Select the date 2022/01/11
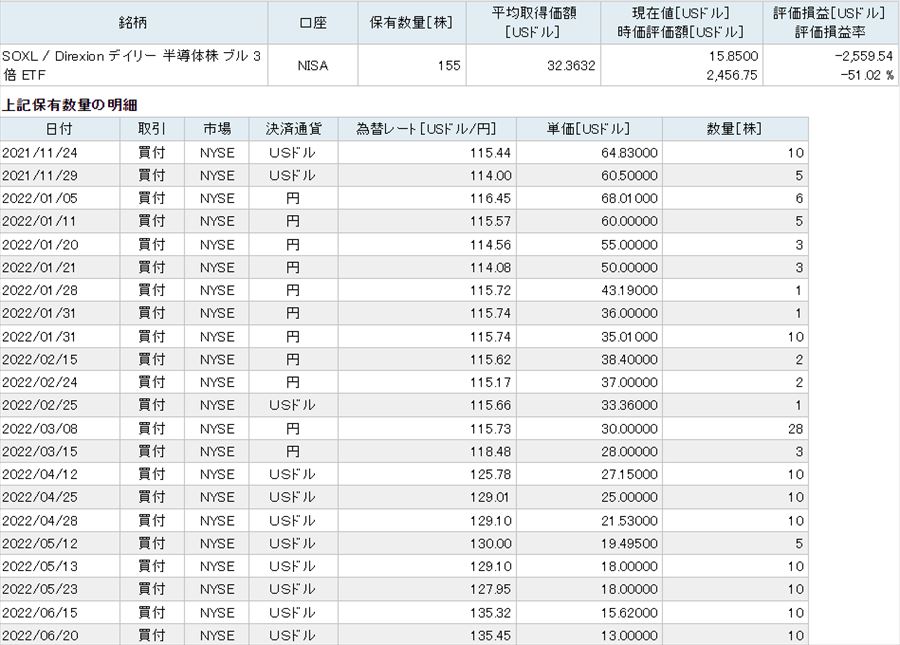900x645 pixels. [40, 222]
